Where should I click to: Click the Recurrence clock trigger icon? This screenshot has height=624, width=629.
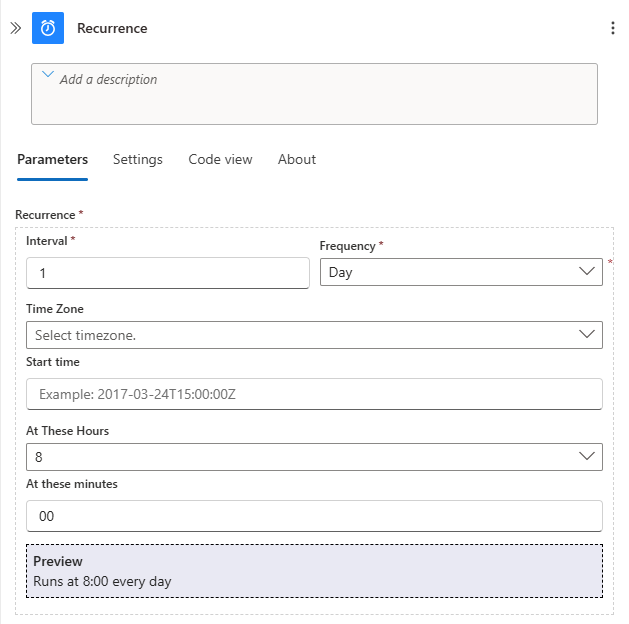click(48, 28)
